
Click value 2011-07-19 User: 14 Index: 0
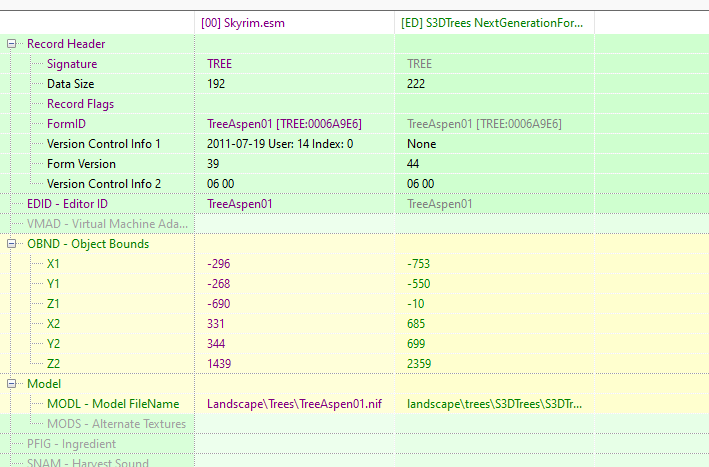click(x=280, y=144)
